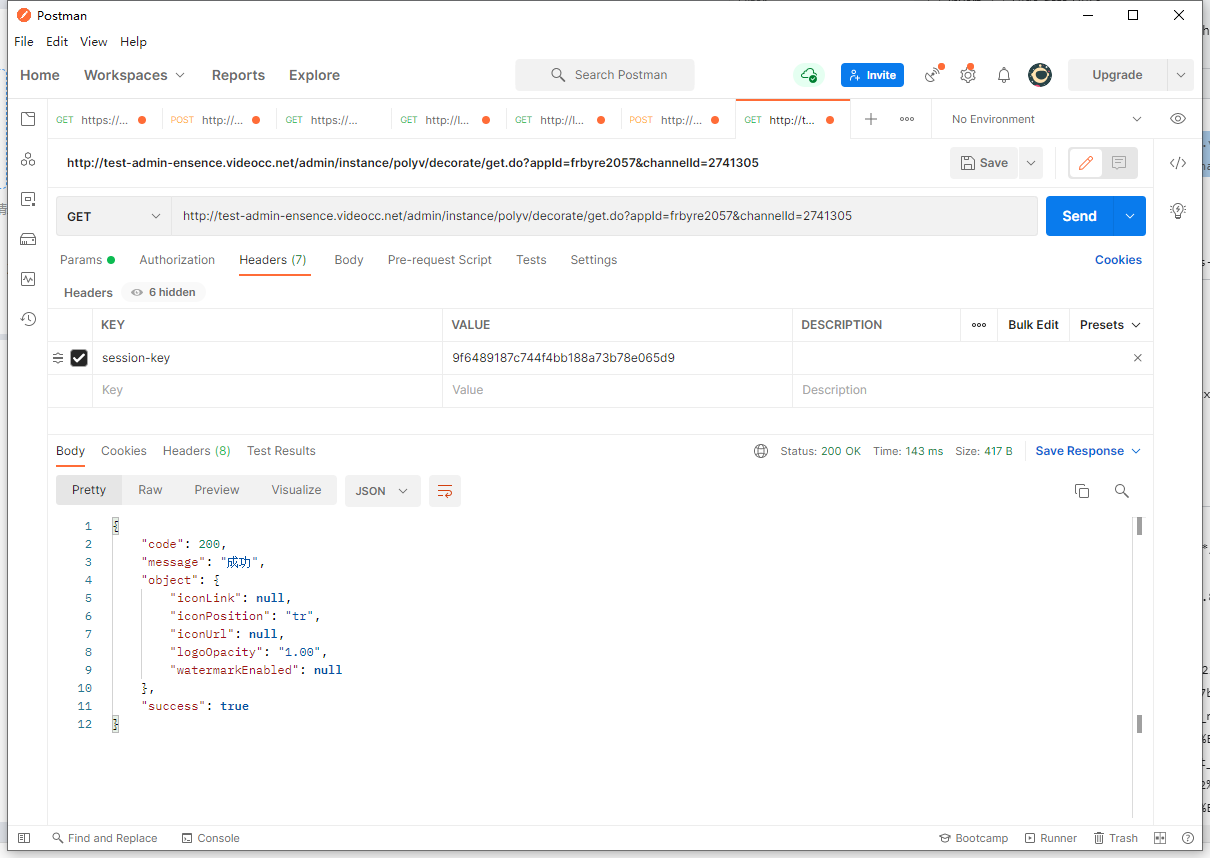Open the Save options arrow
The image size is (1210, 858).
1031,163
